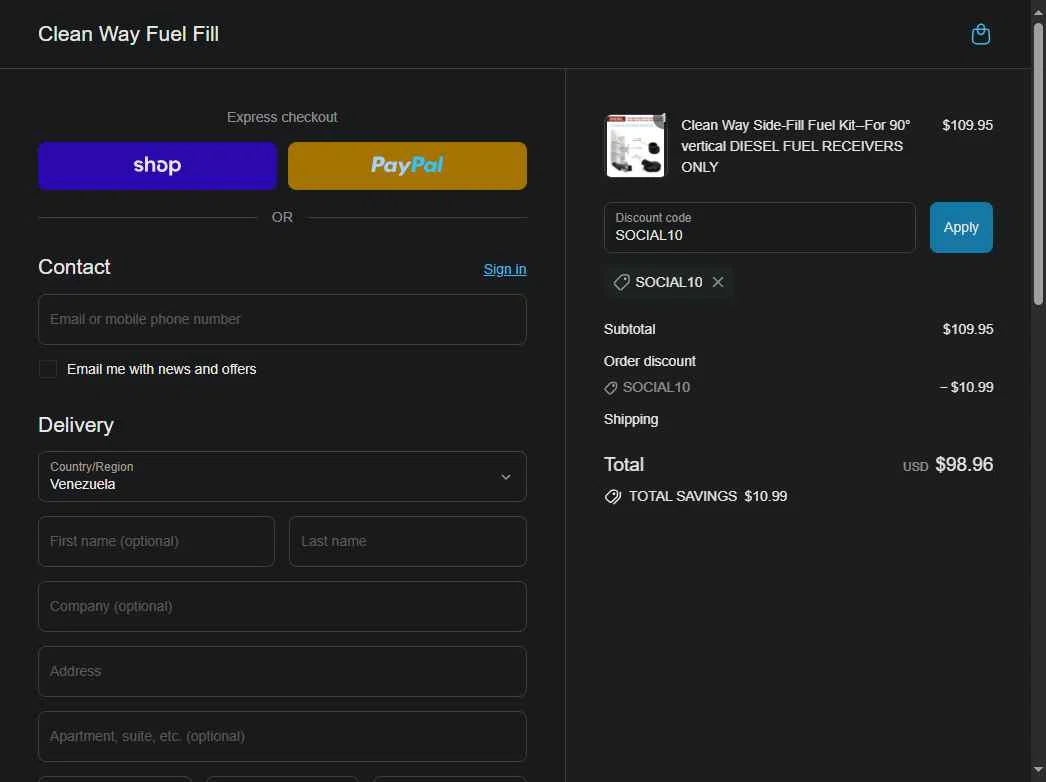Focus the Last name field

click(408, 541)
